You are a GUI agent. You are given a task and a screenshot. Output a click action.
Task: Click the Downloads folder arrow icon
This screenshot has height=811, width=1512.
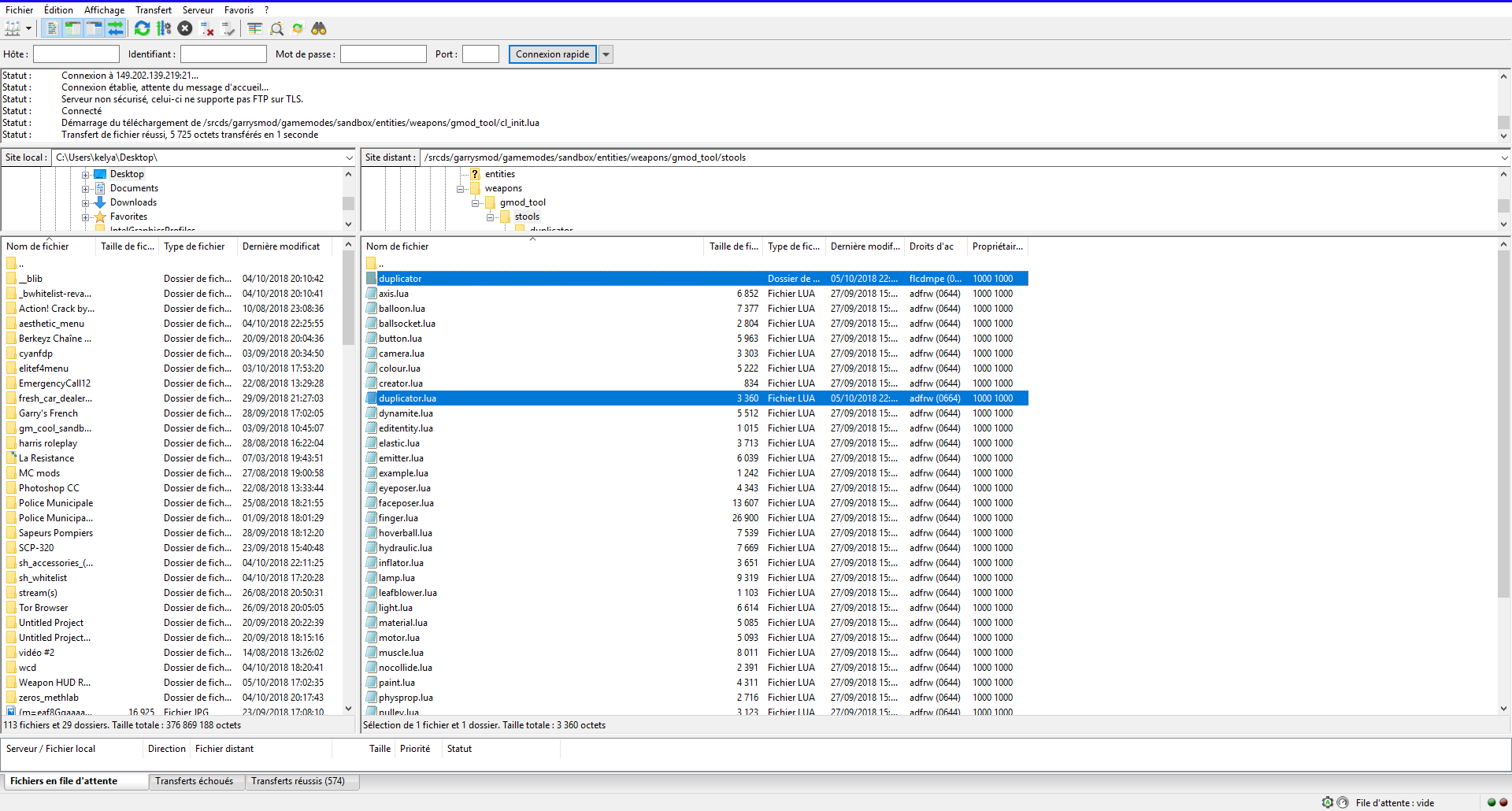click(100, 202)
